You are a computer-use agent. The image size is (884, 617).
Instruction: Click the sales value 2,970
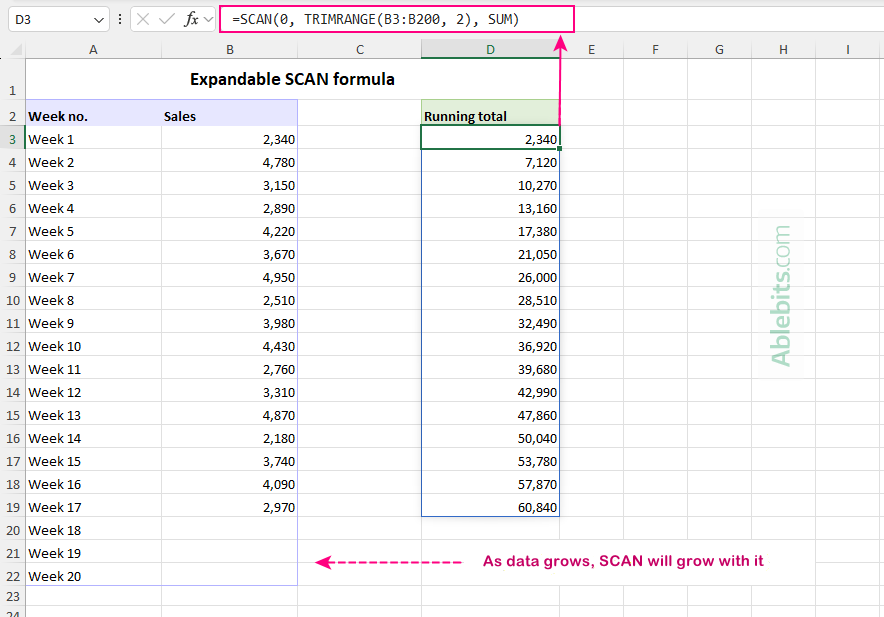click(x=229, y=507)
